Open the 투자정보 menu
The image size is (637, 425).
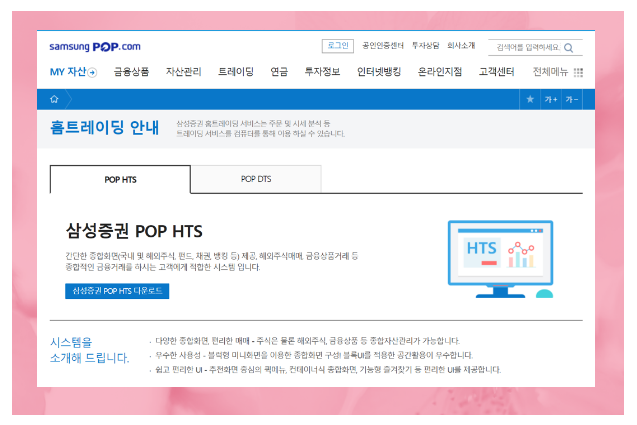pos(322,72)
